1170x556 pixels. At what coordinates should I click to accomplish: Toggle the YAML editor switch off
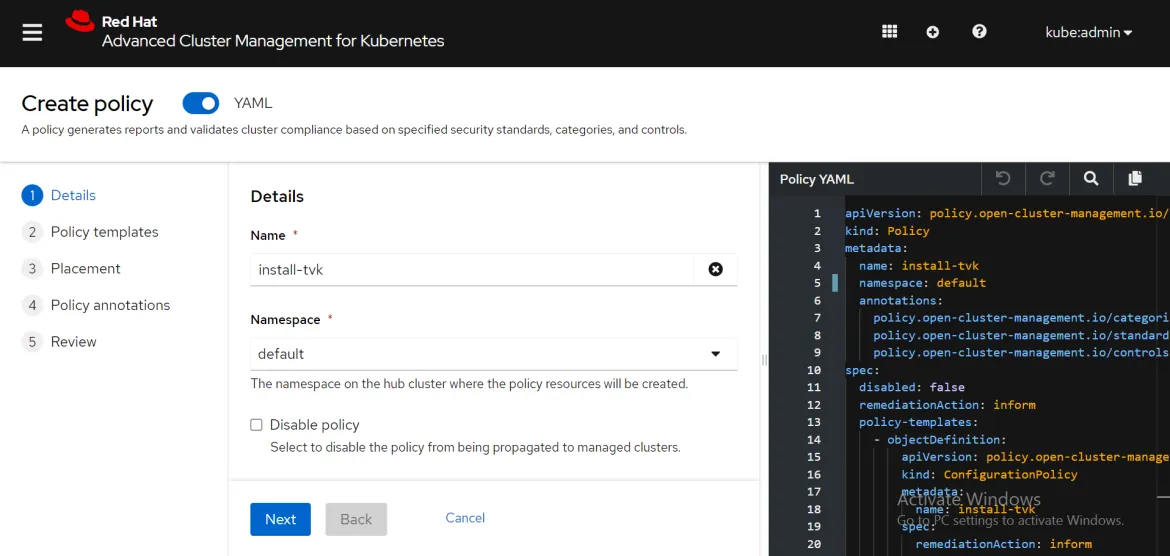201,103
